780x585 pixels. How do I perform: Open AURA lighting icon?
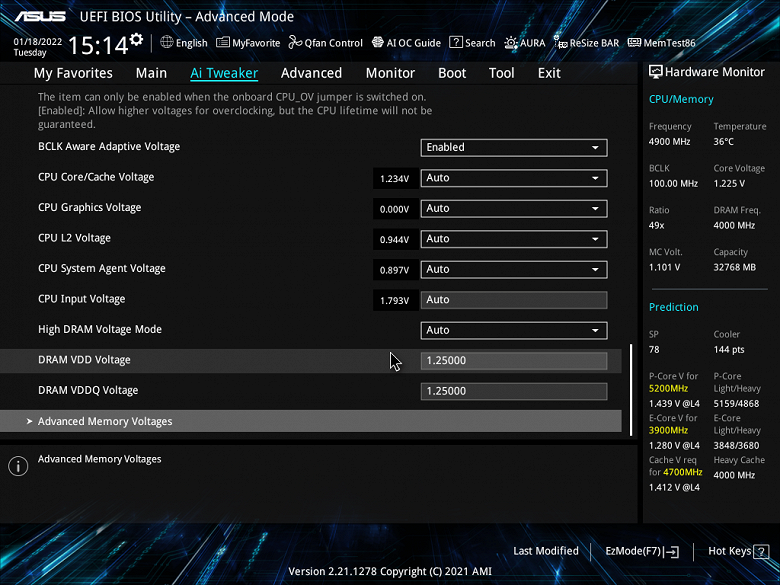click(x=511, y=43)
